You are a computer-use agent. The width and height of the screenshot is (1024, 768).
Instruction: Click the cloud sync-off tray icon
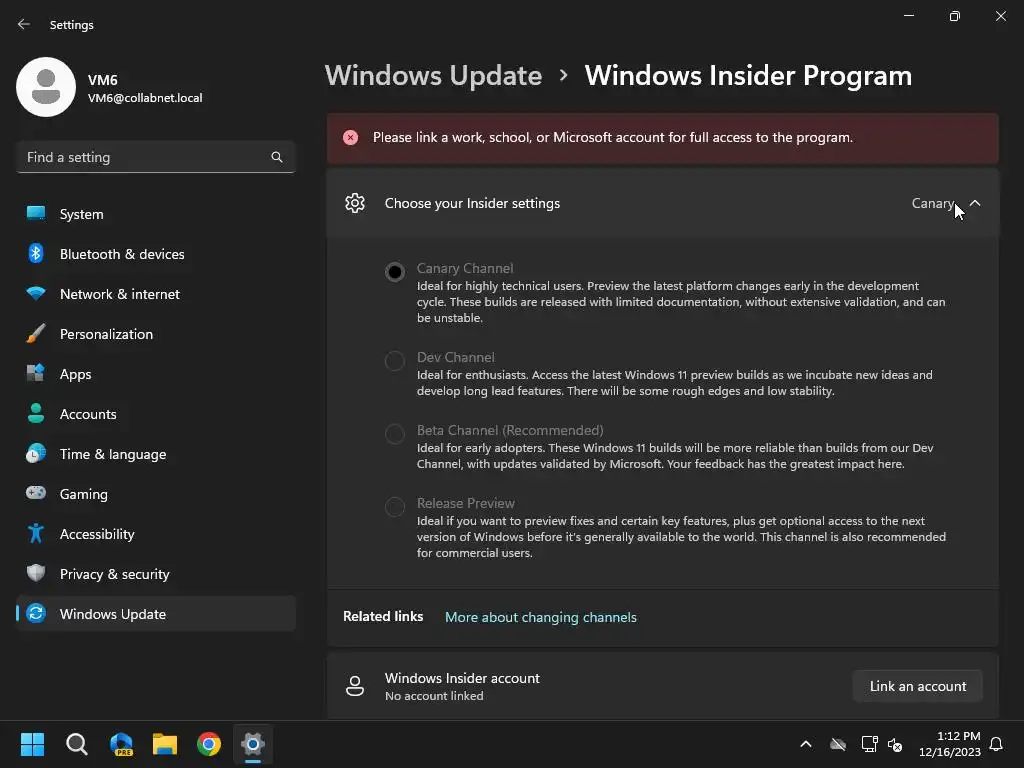(838, 744)
